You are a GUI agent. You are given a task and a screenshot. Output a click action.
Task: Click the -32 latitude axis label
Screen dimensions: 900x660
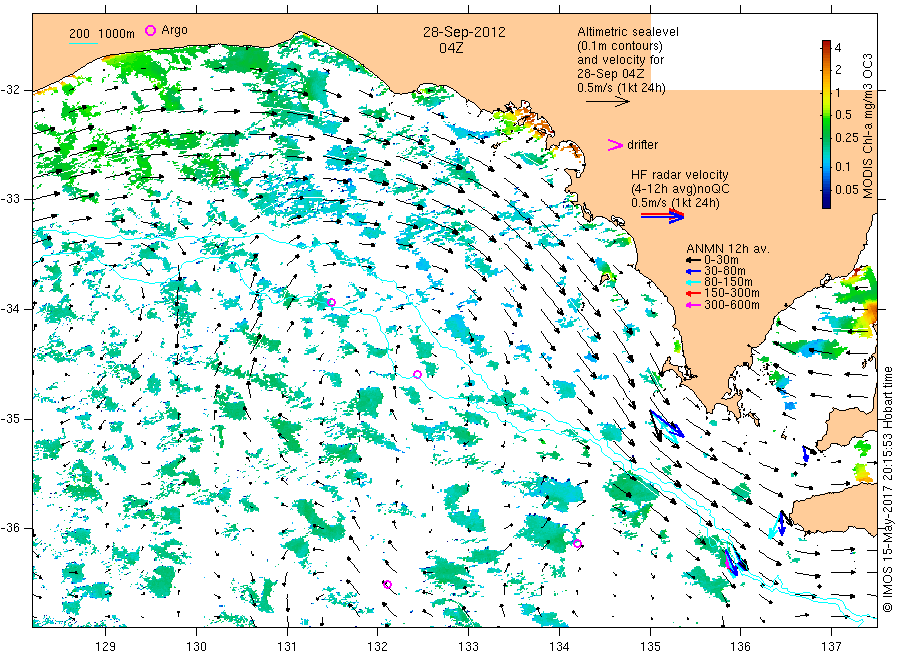[x=10, y=90]
